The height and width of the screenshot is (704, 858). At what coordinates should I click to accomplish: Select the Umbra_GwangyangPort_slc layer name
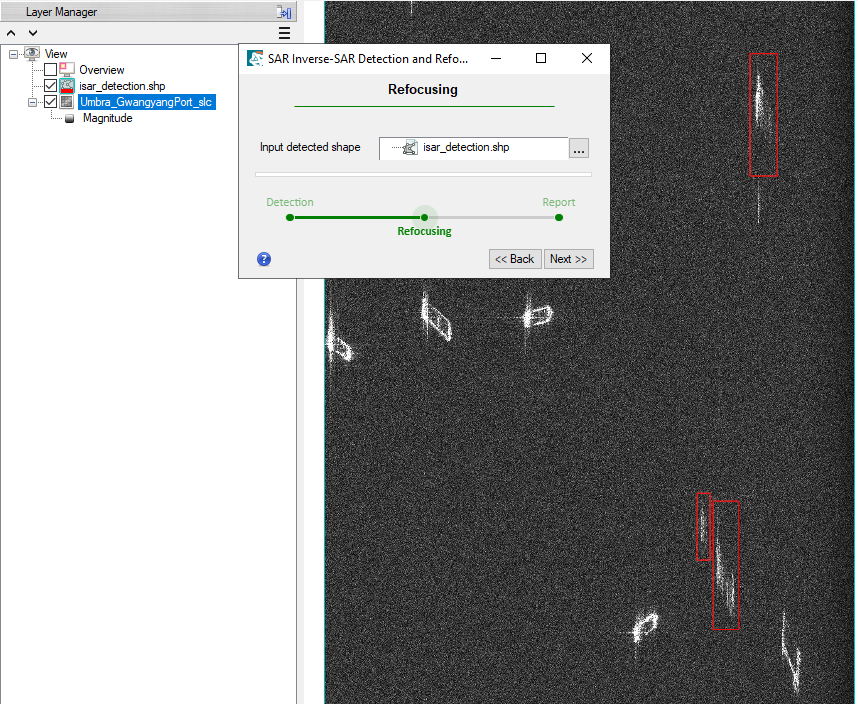click(146, 102)
